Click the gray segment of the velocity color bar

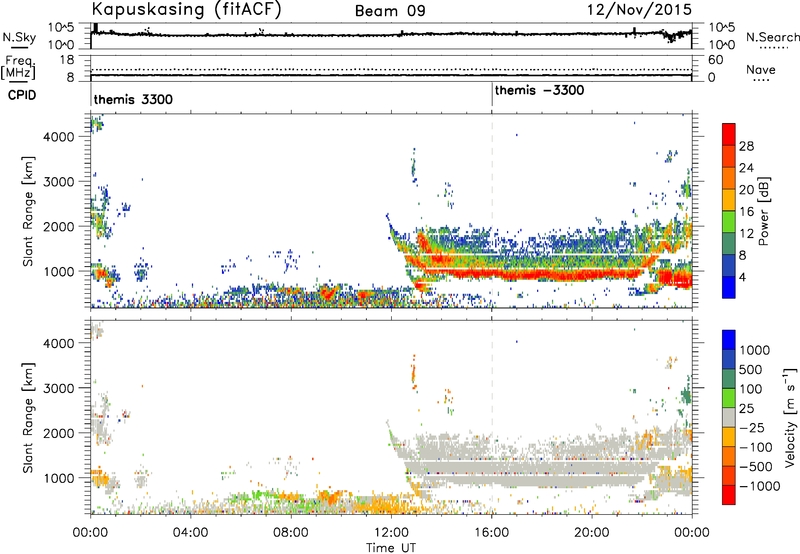[x=729, y=418]
